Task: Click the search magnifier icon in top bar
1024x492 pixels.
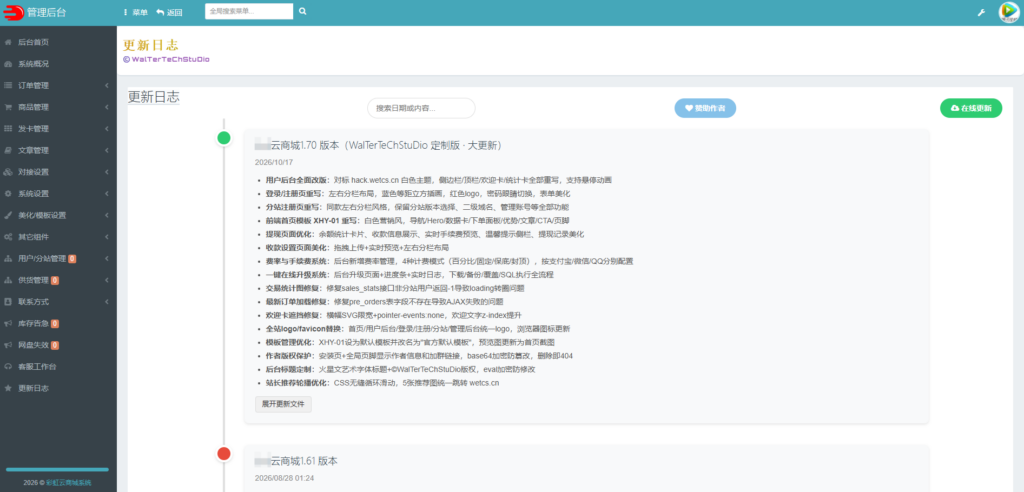Action: click(x=302, y=11)
